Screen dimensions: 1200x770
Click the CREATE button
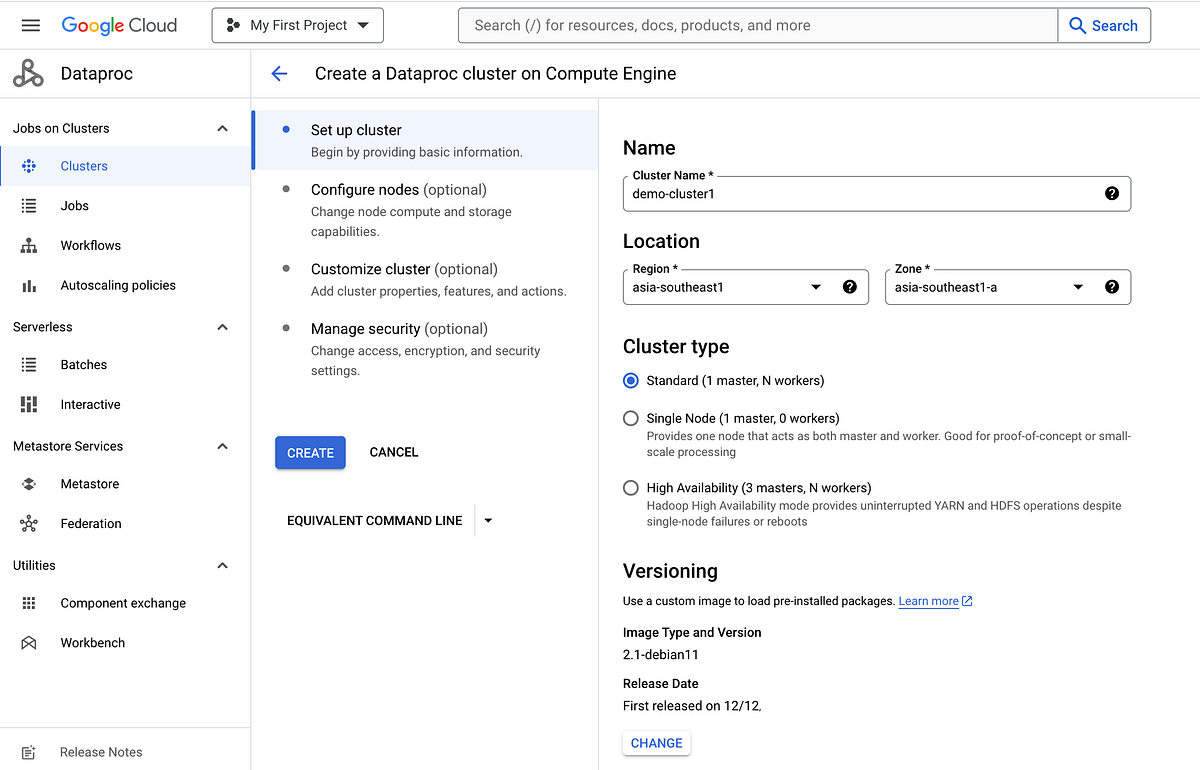[x=310, y=452]
